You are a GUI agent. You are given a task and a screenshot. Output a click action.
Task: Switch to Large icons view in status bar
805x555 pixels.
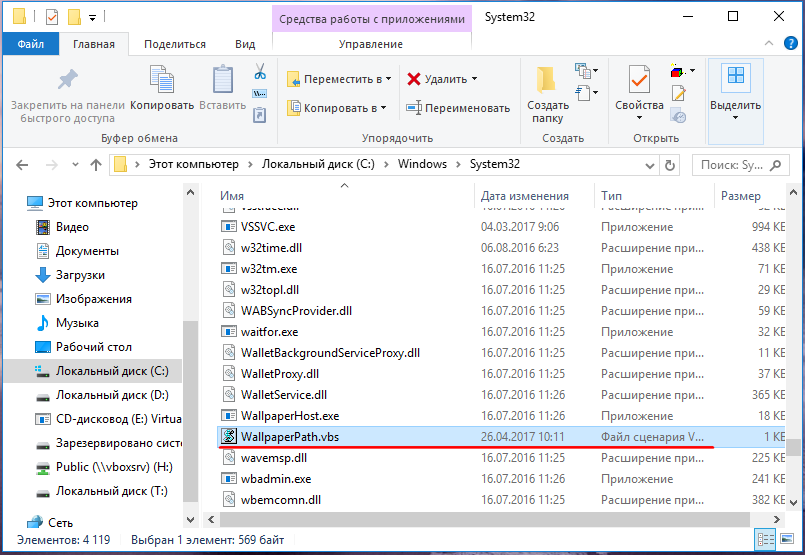point(787,539)
